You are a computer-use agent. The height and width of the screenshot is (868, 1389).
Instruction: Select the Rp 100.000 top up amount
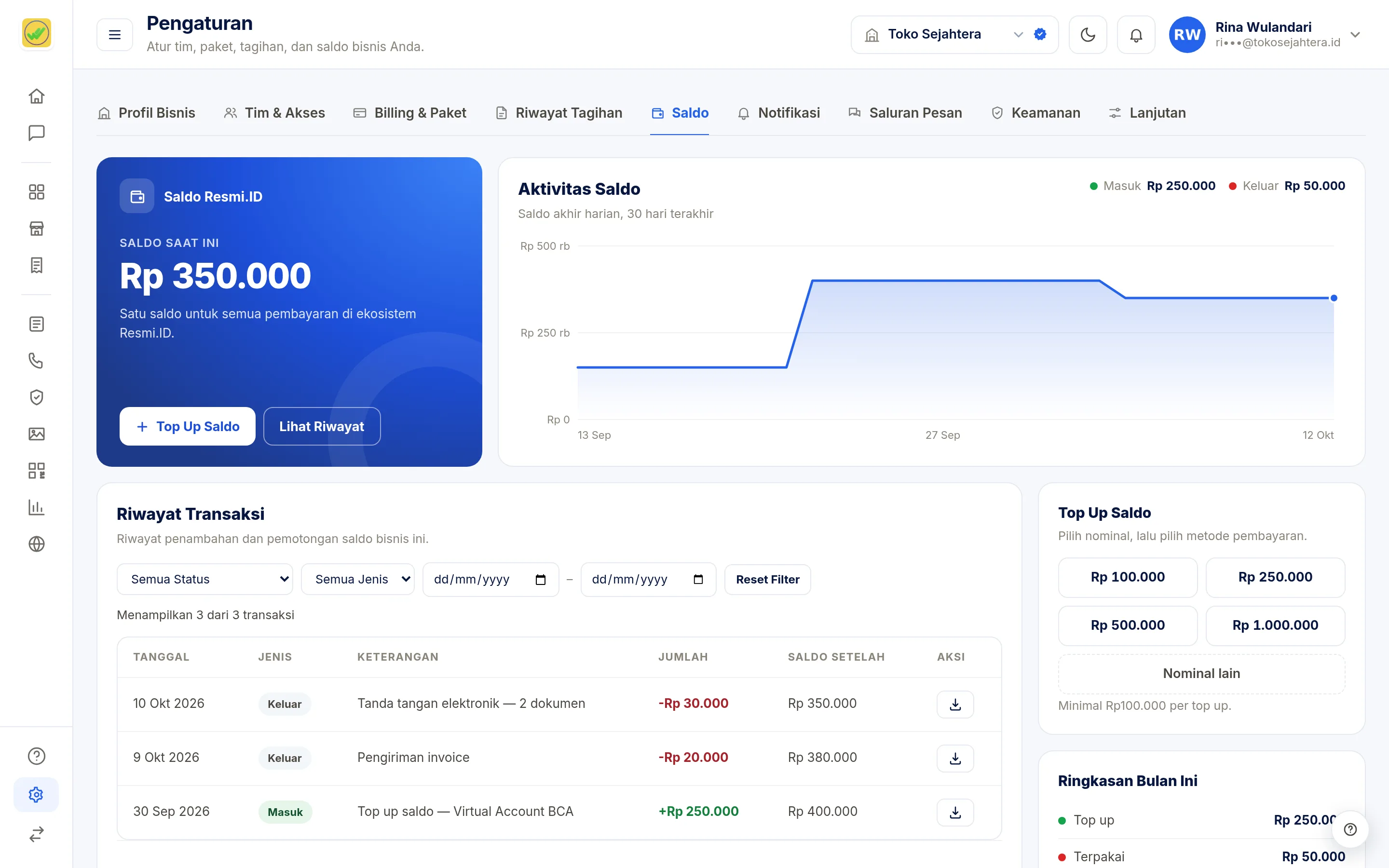pyautogui.click(x=1127, y=577)
